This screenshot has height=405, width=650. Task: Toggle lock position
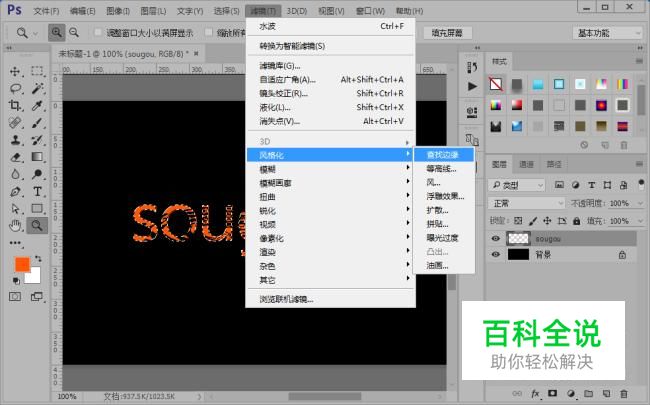tap(547, 221)
